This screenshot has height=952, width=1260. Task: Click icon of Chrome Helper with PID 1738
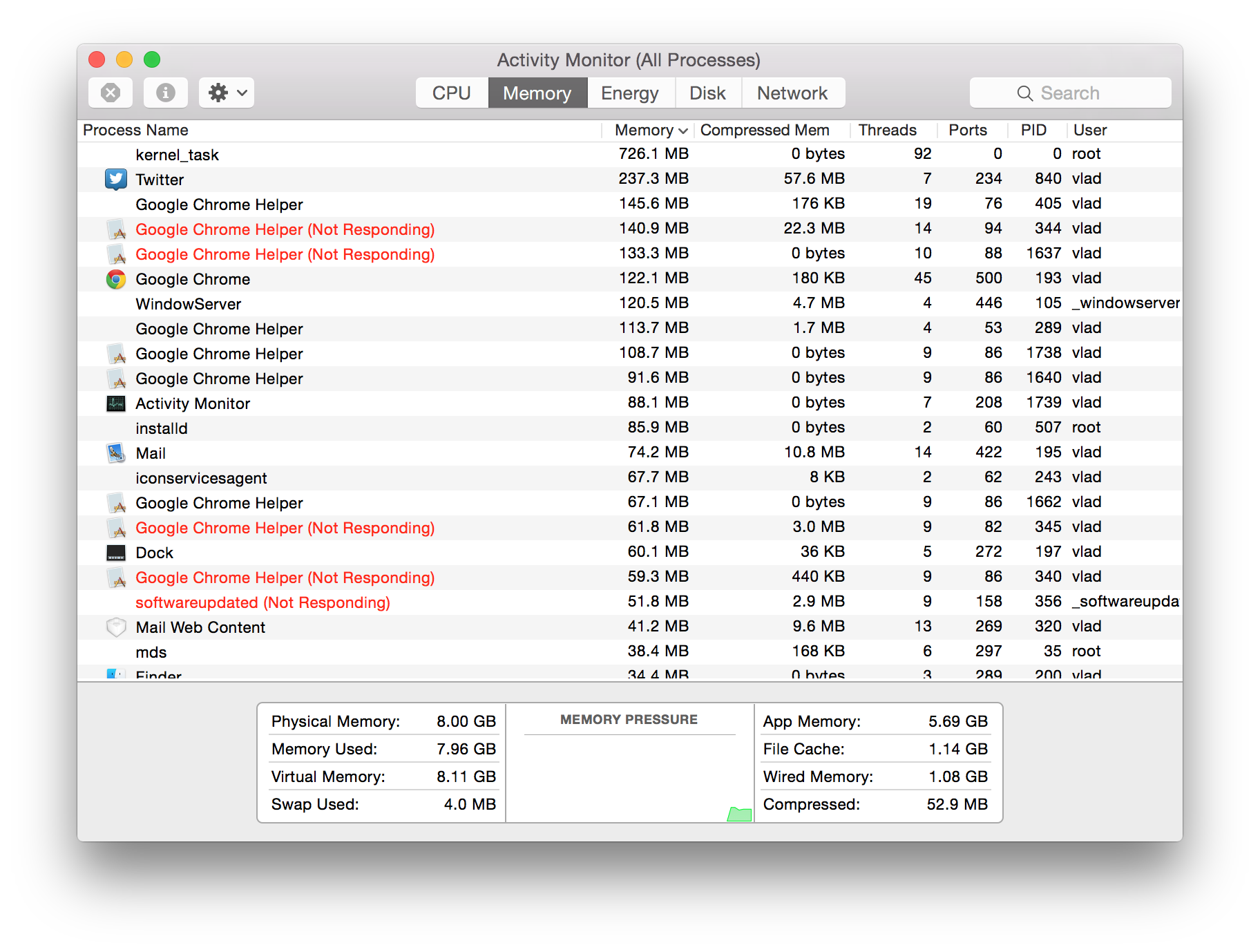pyautogui.click(x=116, y=353)
